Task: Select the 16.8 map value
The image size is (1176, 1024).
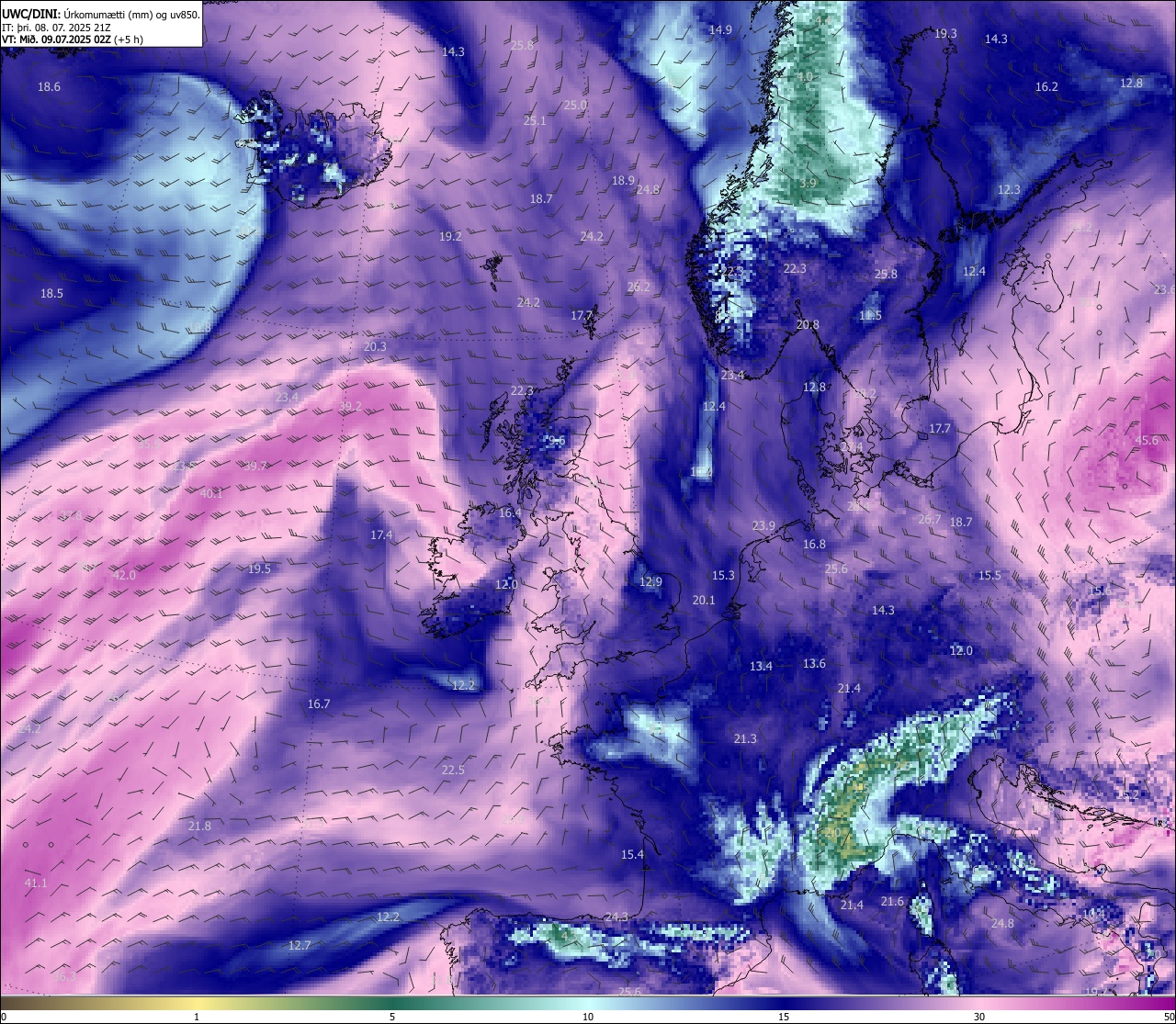Action: tap(814, 545)
